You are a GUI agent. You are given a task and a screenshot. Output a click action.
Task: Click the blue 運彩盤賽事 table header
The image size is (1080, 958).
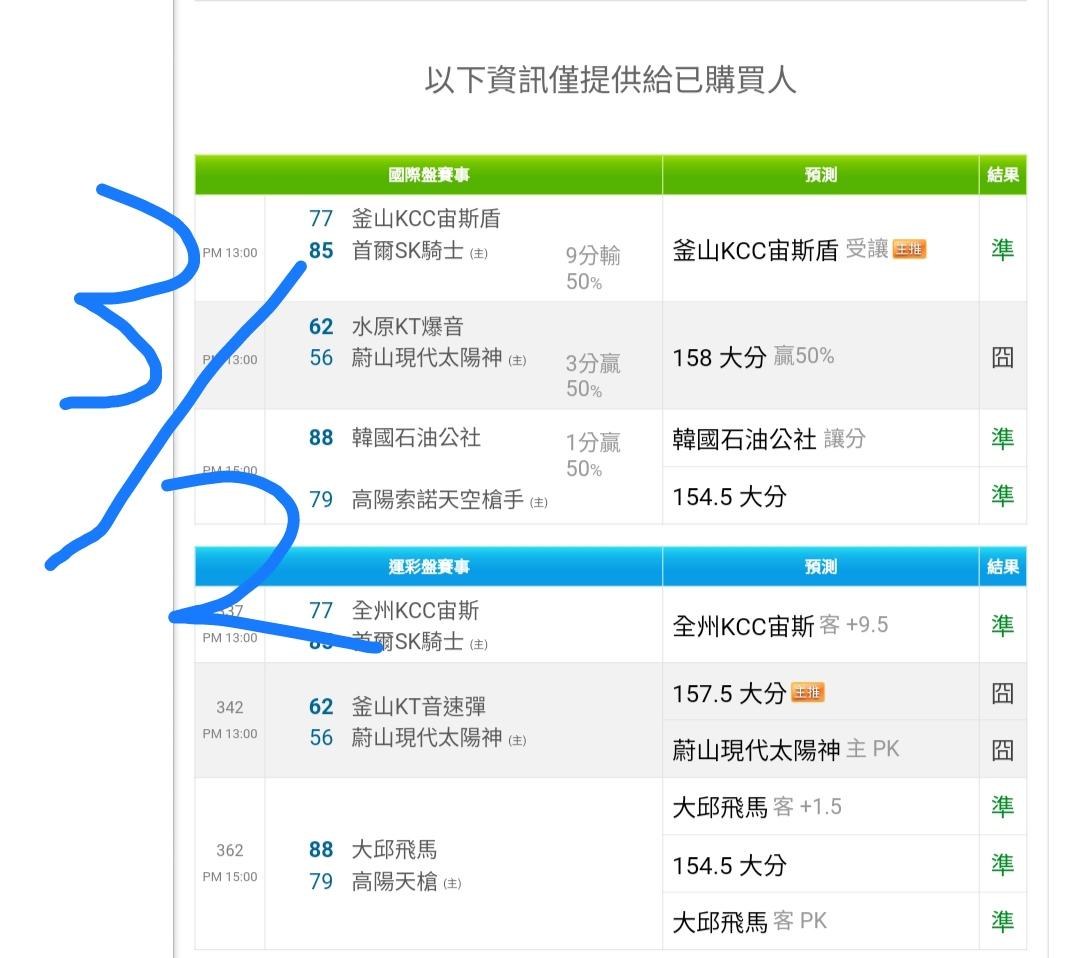[x=428, y=567]
